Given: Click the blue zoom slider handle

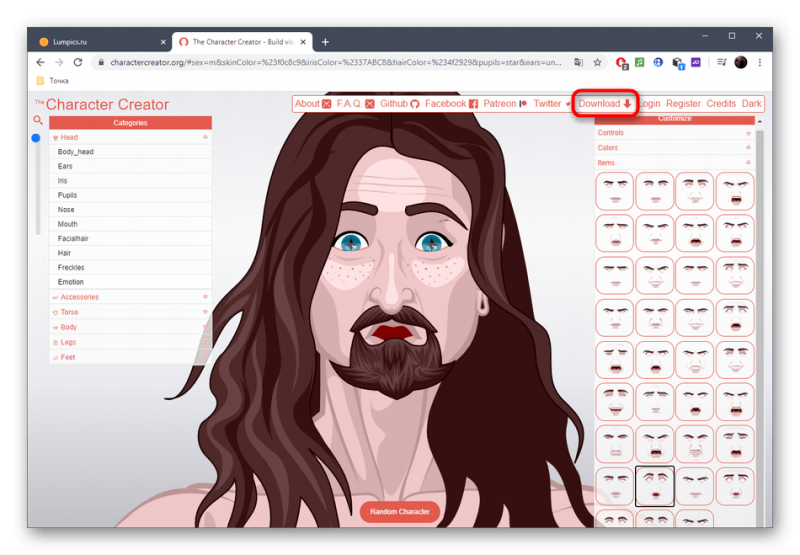Looking at the screenshot, I should pos(36,138).
